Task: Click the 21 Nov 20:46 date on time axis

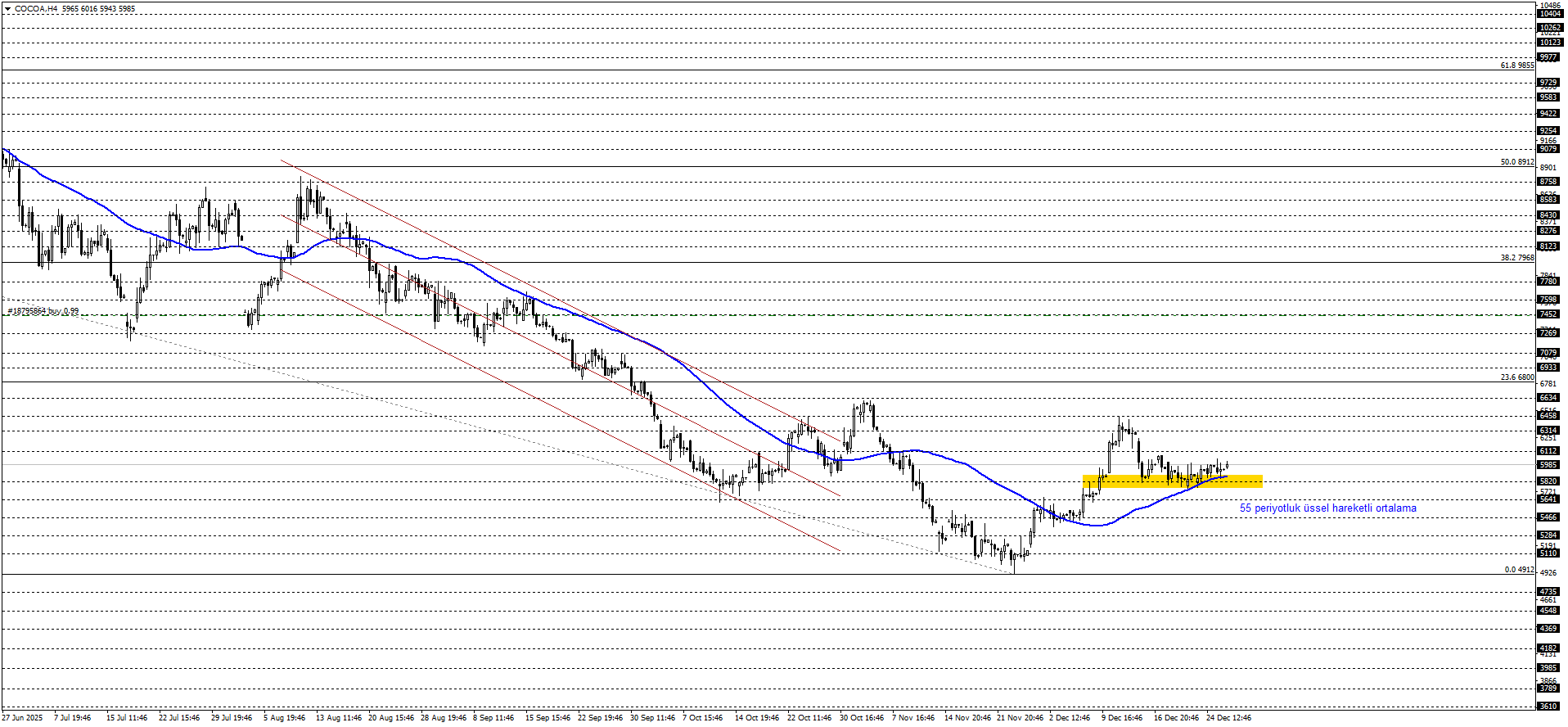Action: pyautogui.click(x=1020, y=718)
